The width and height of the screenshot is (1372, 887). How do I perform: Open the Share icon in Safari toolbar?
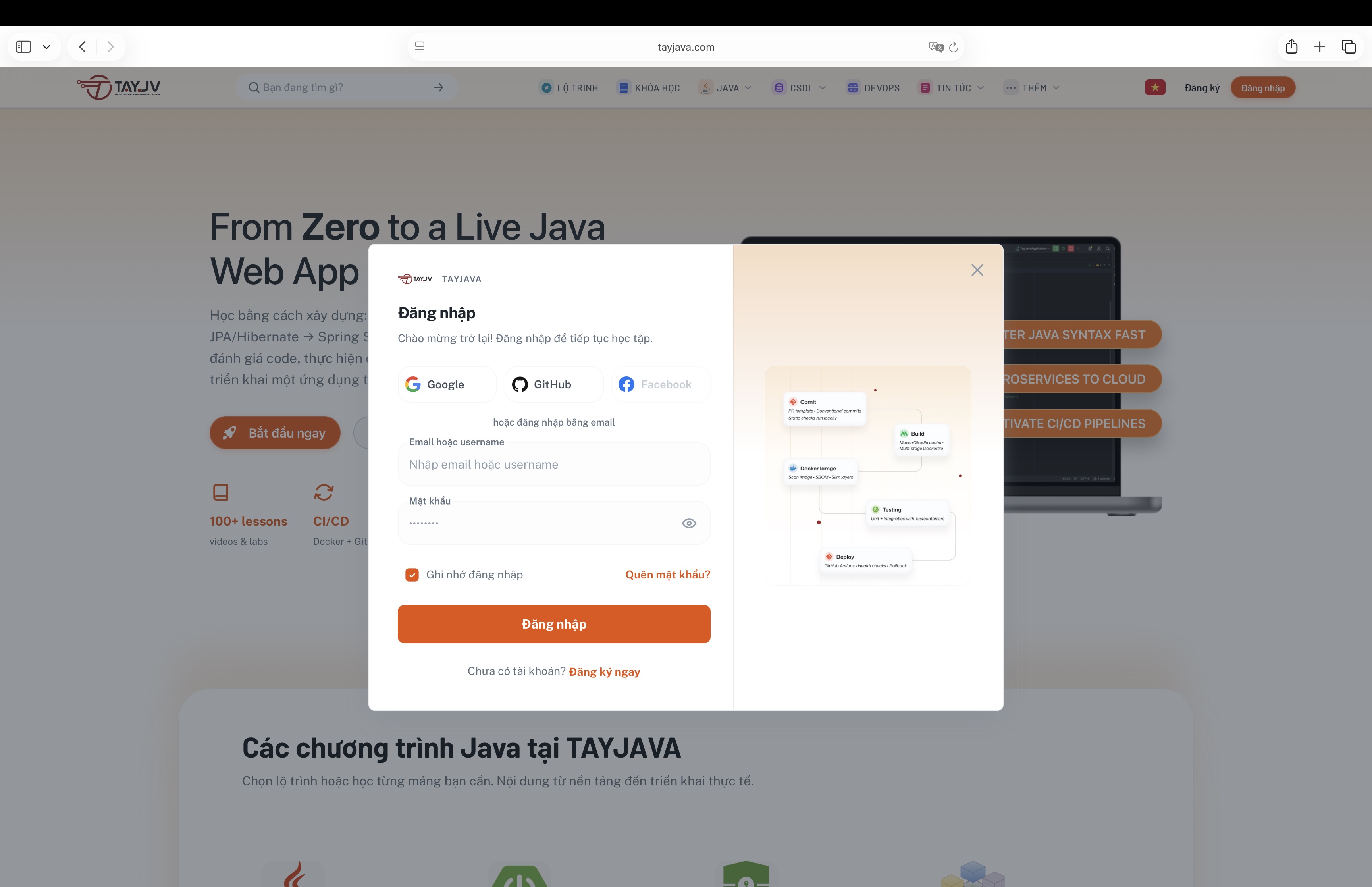click(x=1291, y=46)
